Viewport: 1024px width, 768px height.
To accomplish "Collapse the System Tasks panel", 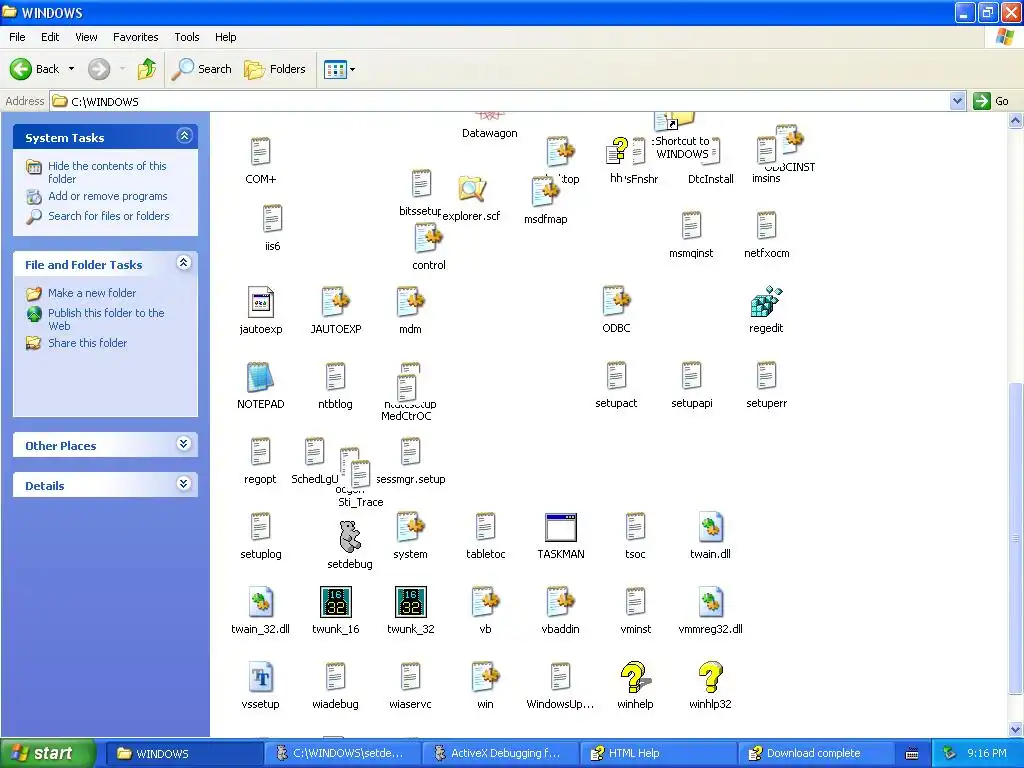I will [x=184, y=136].
